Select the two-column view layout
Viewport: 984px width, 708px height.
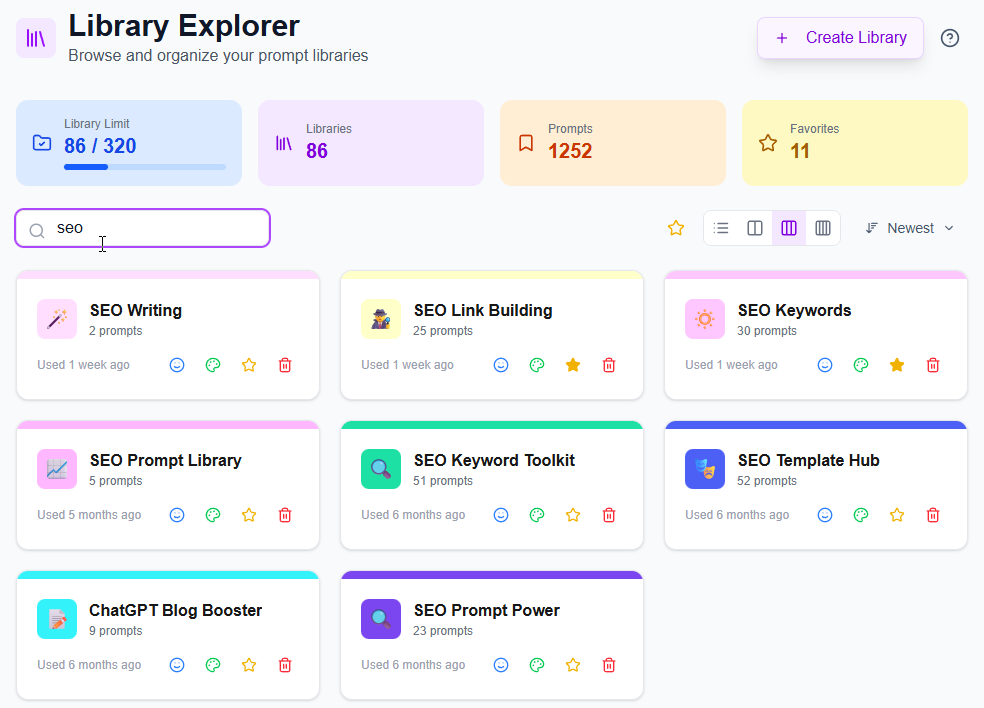[x=755, y=228]
